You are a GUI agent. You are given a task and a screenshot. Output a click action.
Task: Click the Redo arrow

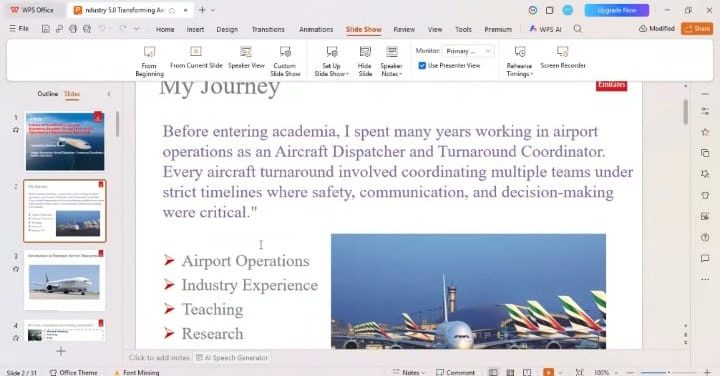123,28
